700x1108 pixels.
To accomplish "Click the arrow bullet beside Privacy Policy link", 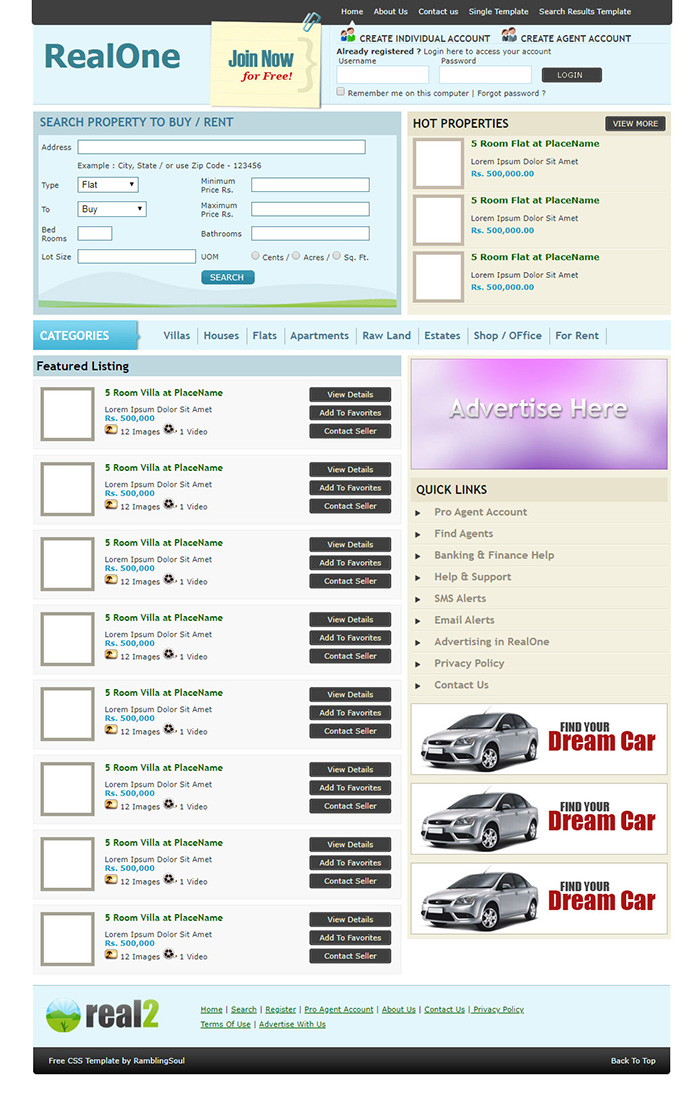I will [x=418, y=664].
